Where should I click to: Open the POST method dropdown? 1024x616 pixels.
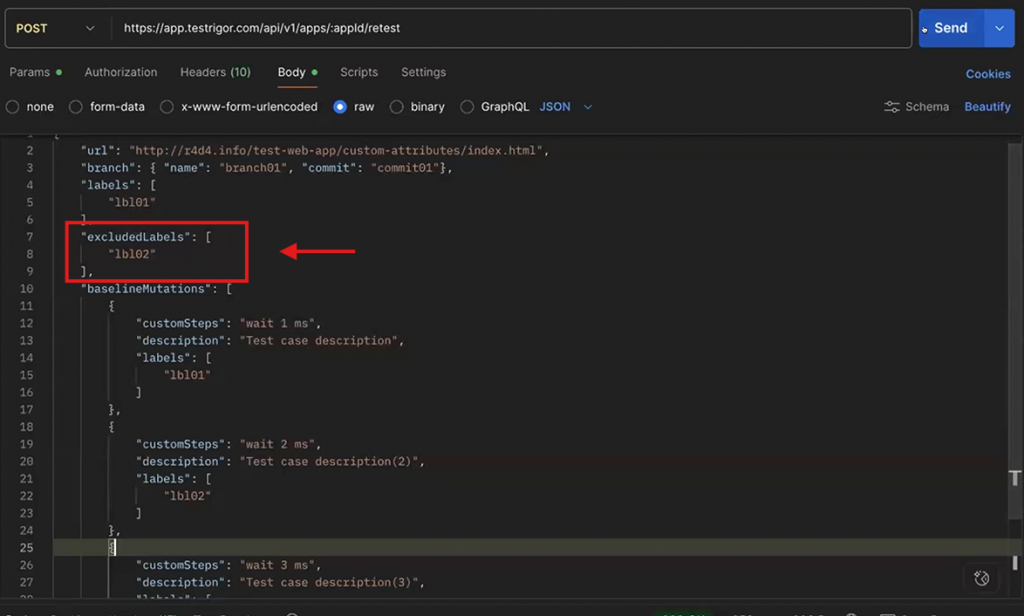point(55,28)
